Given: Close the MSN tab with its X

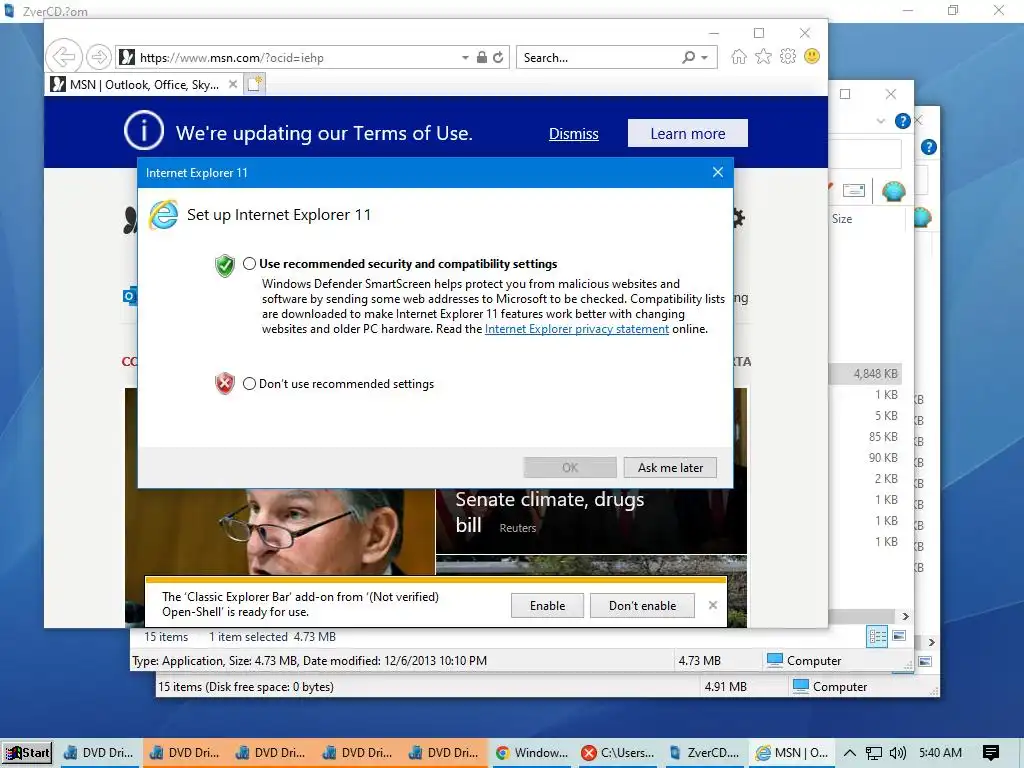Looking at the screenshot, I should click(x=232, y=84).
